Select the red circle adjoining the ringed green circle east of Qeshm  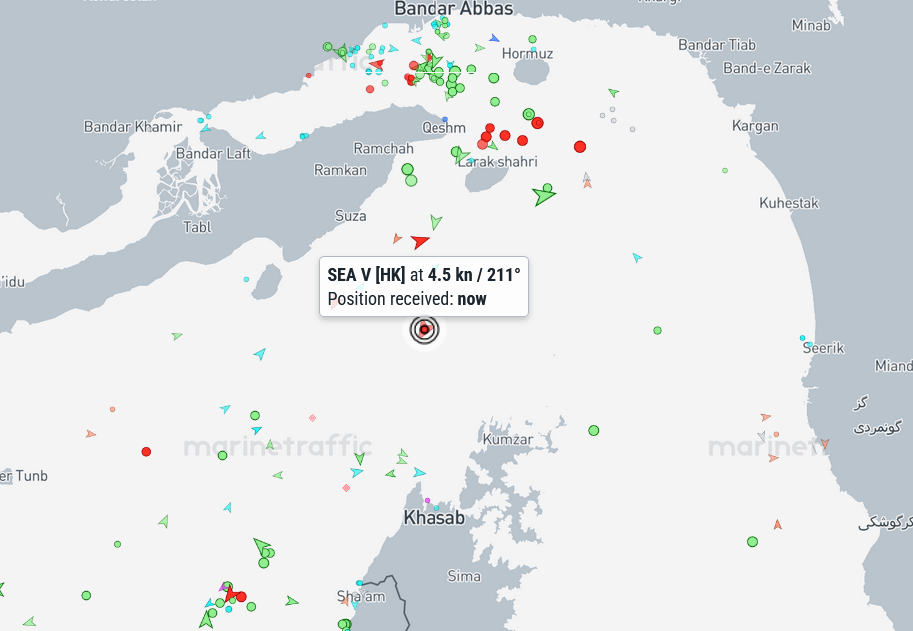coord(537,123)
